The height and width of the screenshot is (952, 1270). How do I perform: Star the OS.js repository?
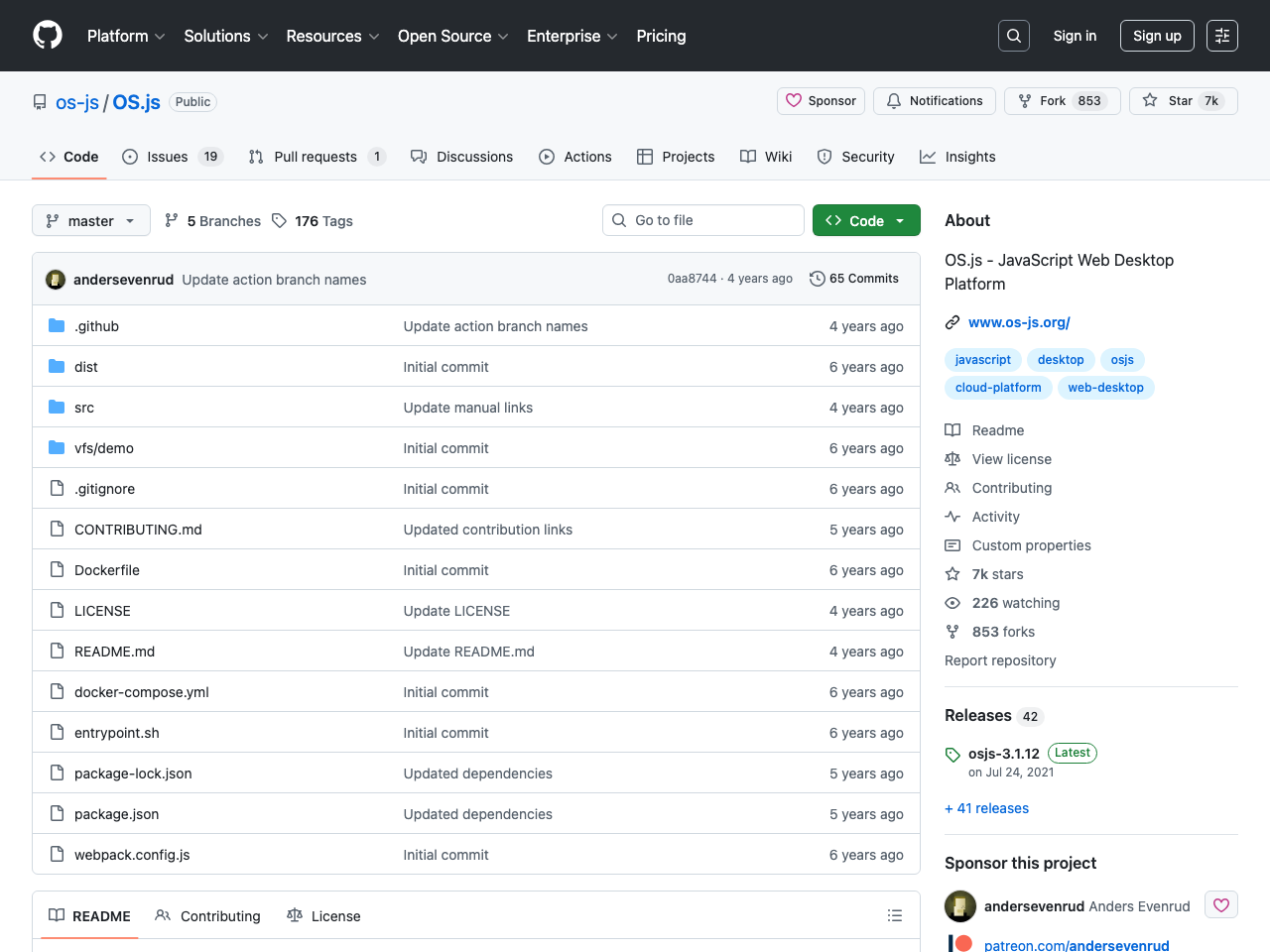tap(1182, 100)
